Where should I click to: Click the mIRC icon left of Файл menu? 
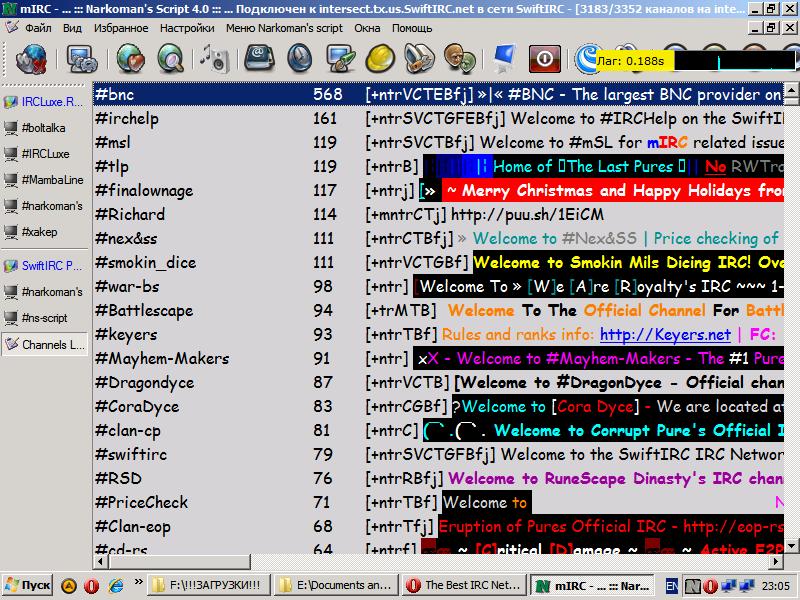point(11,28)
